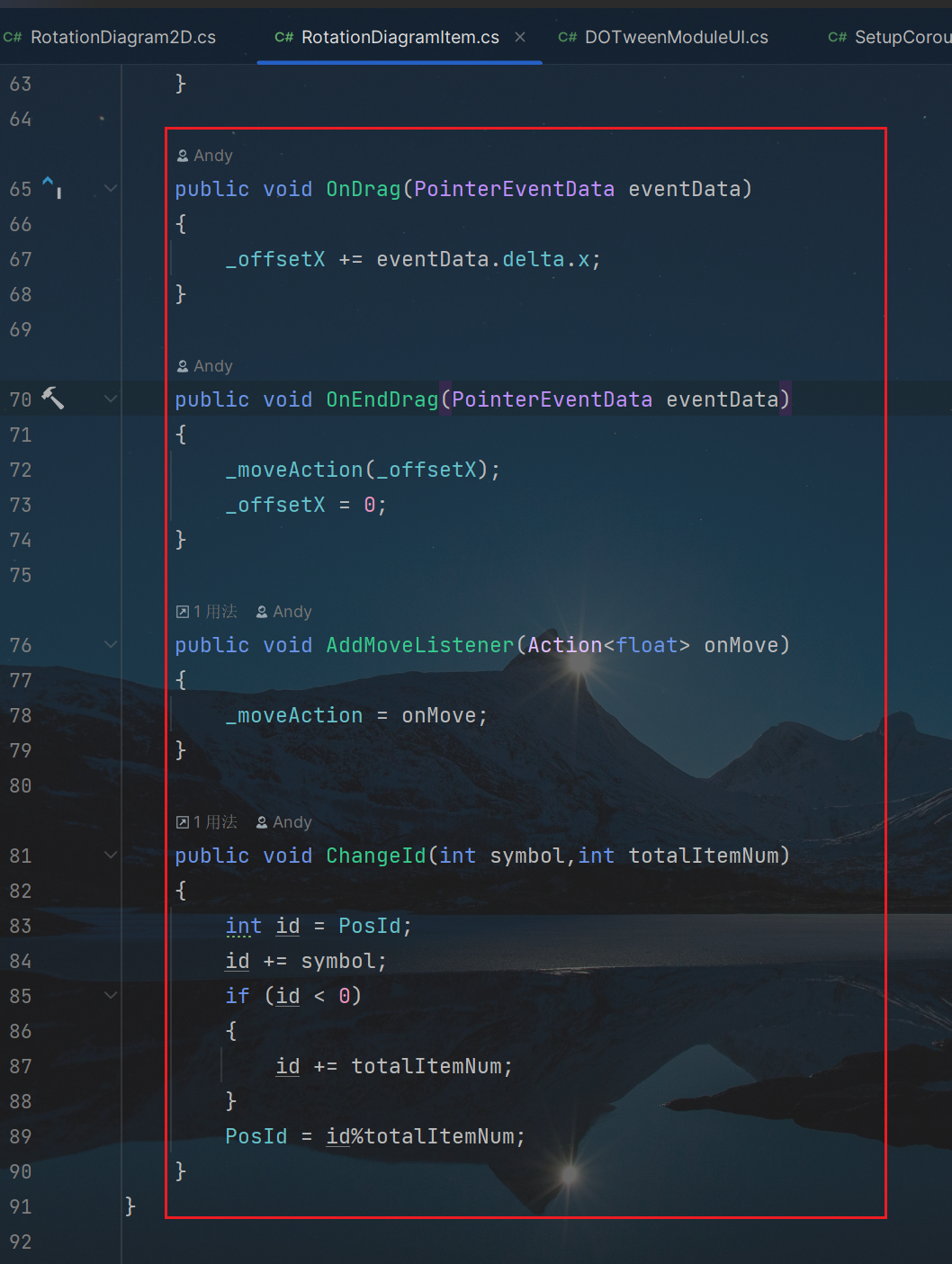Click the C# file icon on RotationDiagram2D.cs tab

tap(13, 37)
